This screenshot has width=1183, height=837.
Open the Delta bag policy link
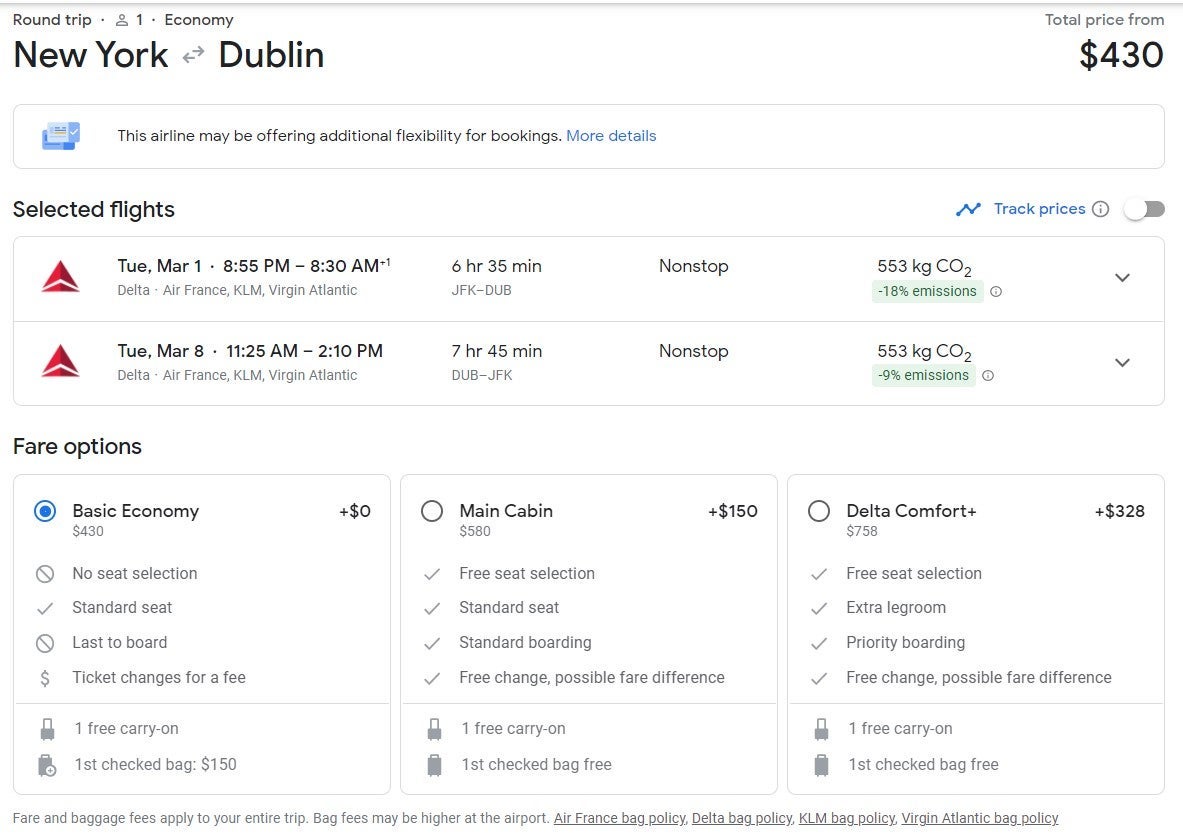741,818
